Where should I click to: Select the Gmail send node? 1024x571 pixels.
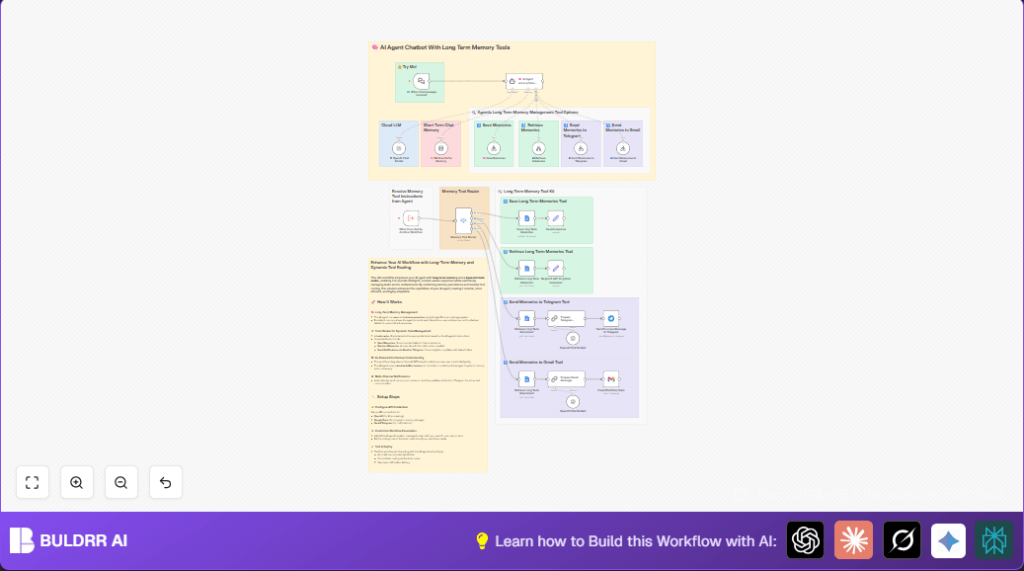(611, 379)
